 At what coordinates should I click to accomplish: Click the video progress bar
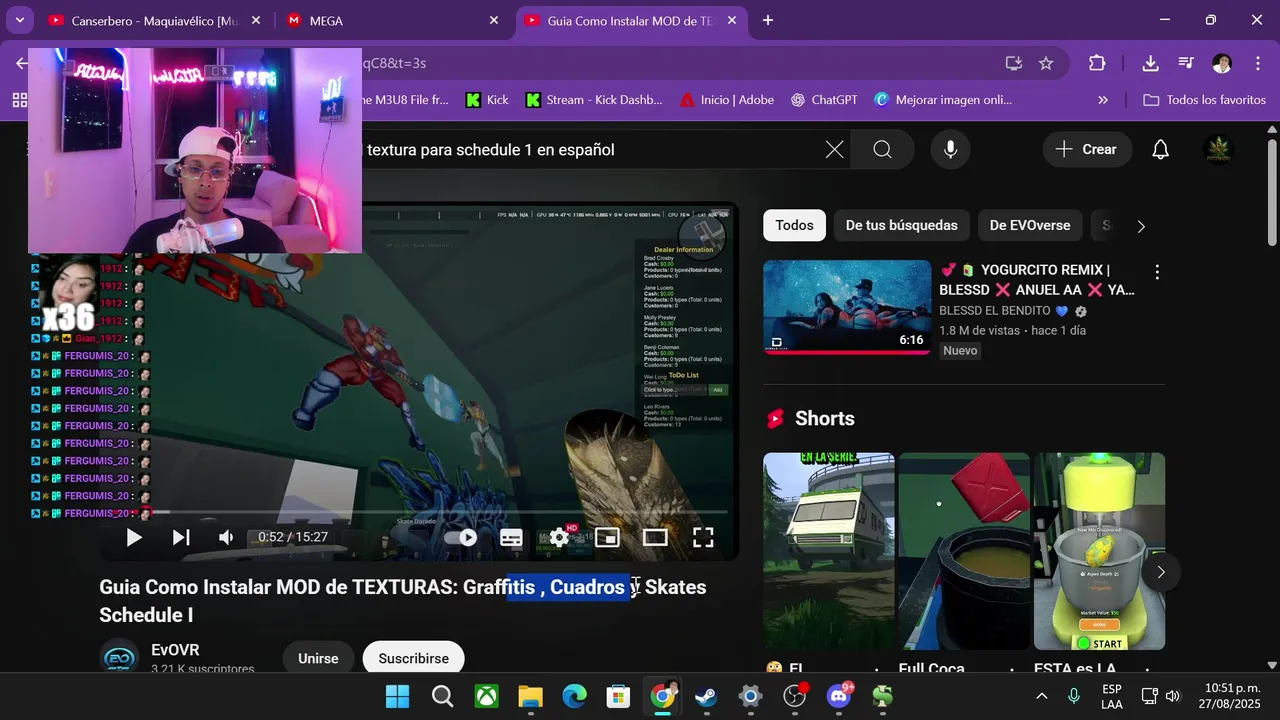click(x=420, y=512)
